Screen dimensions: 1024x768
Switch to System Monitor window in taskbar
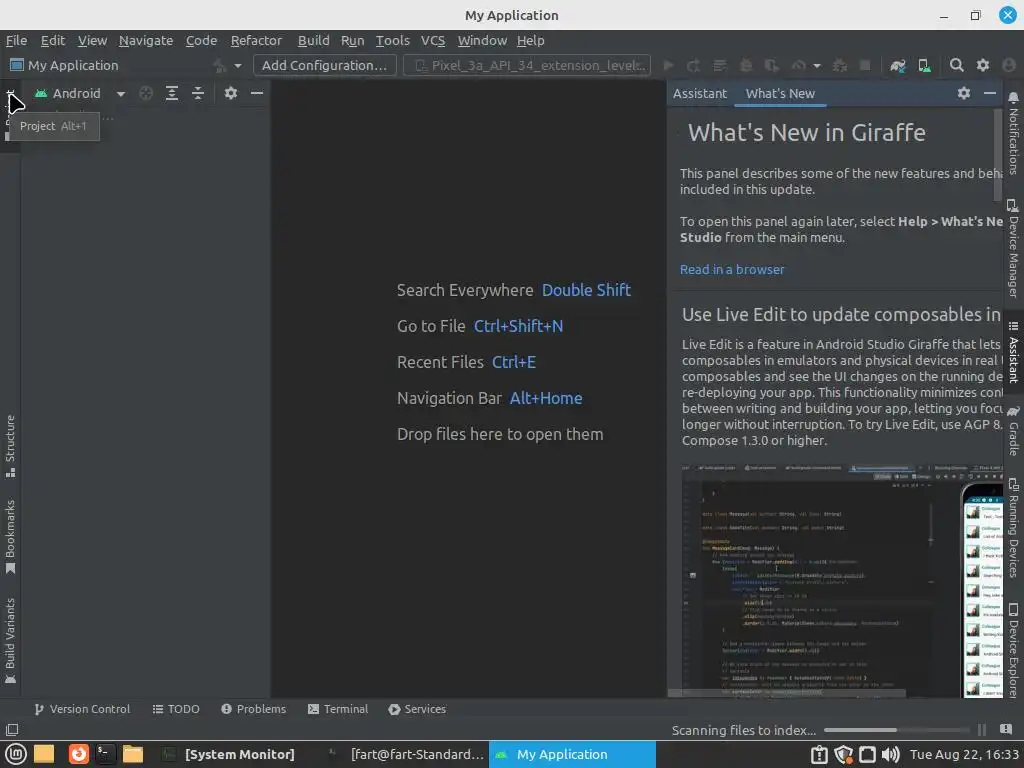(229, 754)
